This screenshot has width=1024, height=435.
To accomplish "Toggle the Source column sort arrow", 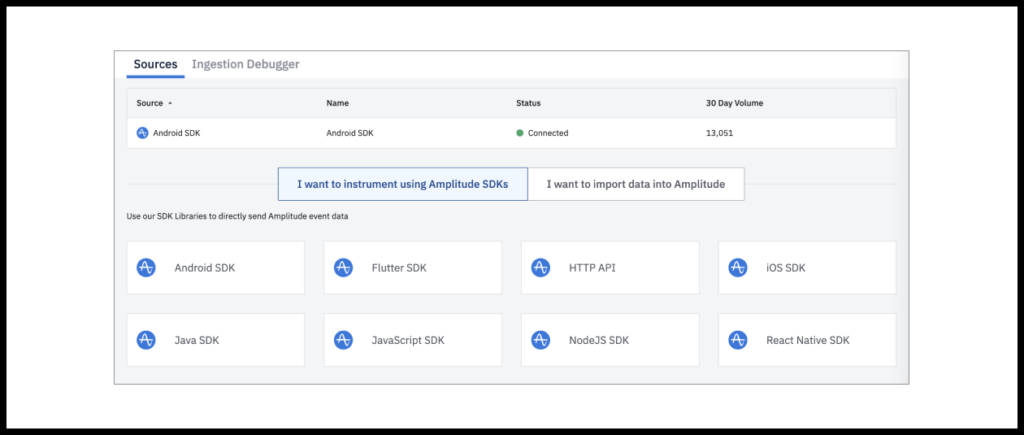I will point(170,103).
